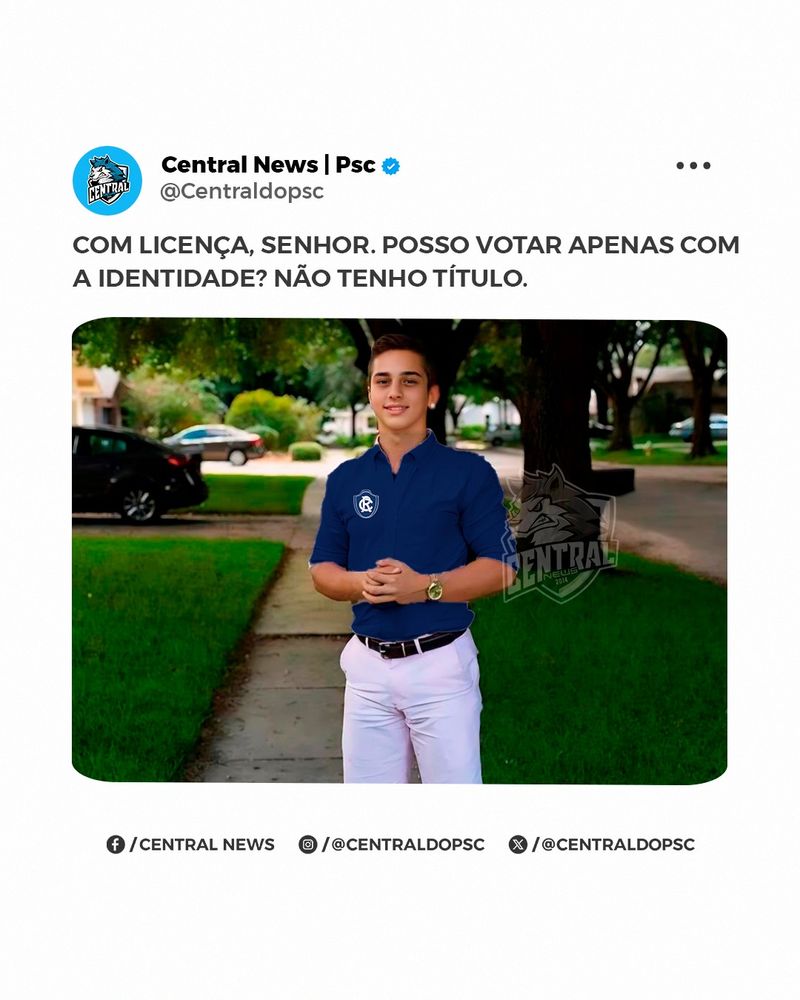Click the gold wristwatch in the photo
The image size is (800, 1000).
point(434,587)
